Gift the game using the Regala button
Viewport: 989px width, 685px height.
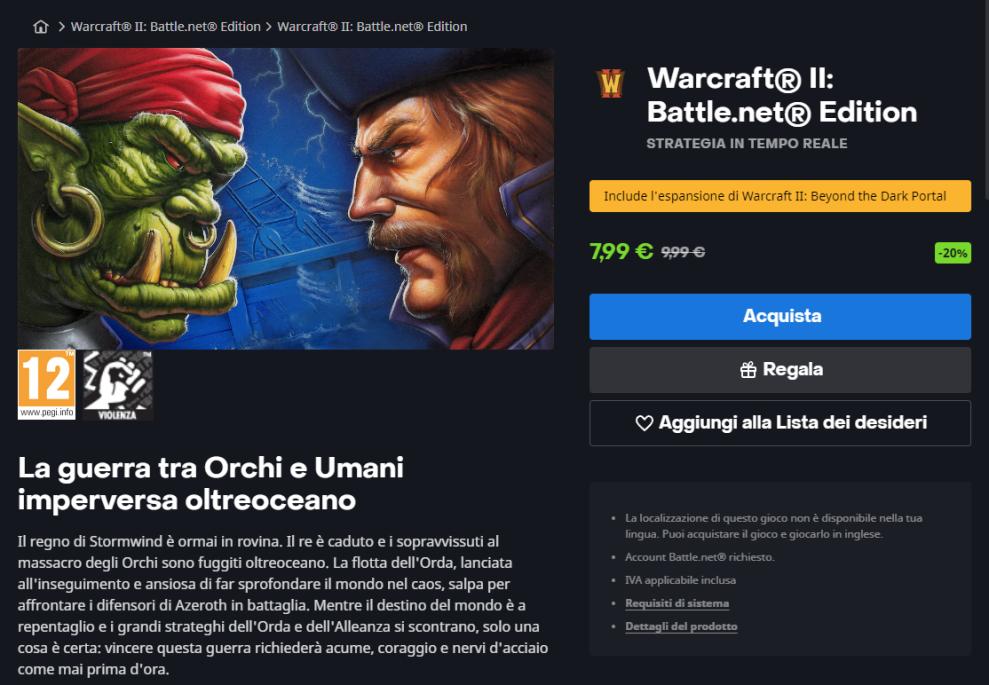(780, 370)
